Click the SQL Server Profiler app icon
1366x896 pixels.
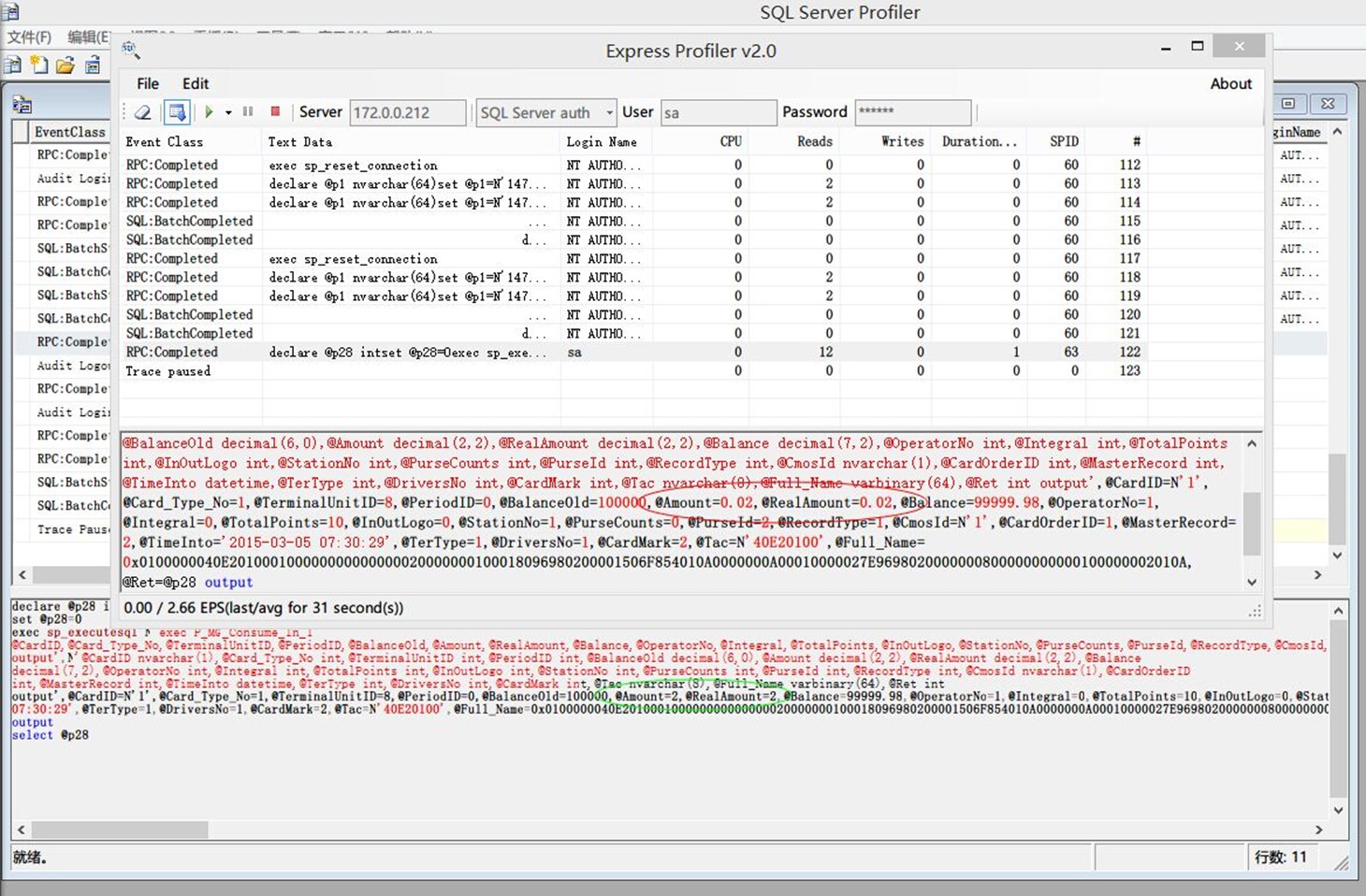coord(10,11)
